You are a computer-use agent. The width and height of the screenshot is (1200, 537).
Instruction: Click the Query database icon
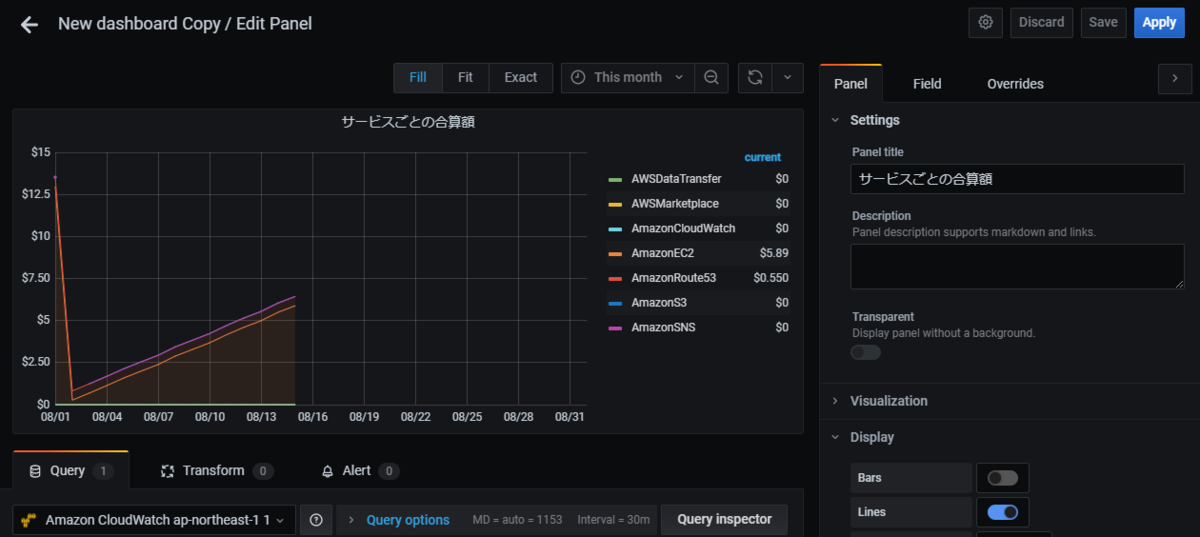pyautogui.click(x=36, y=471)
